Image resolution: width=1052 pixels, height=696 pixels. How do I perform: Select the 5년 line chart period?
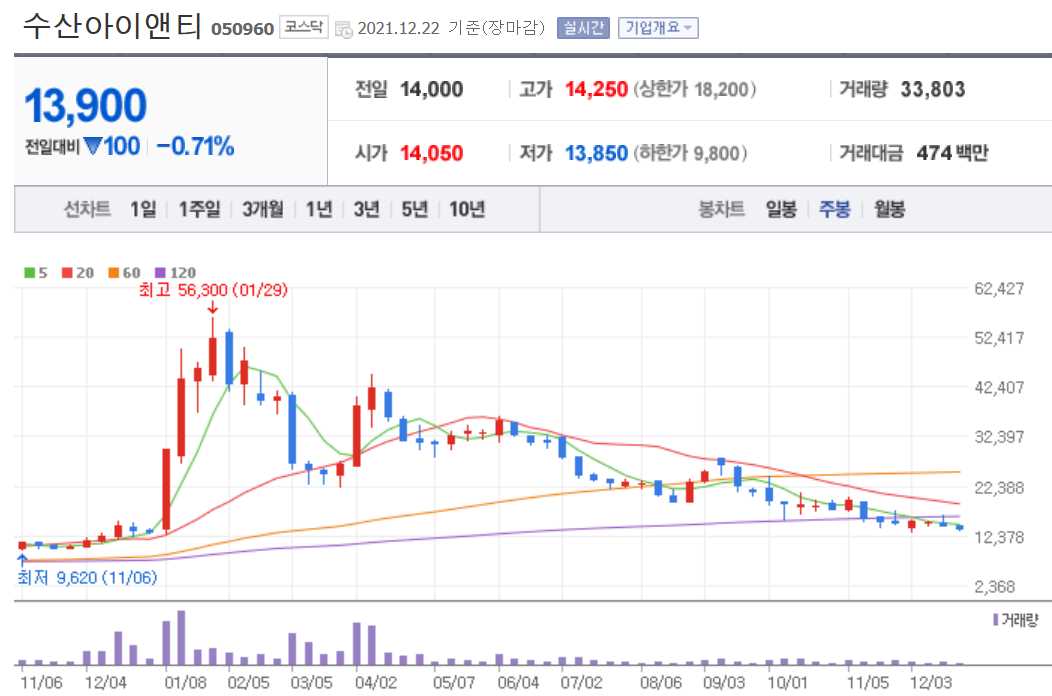click(x=415, y=209)
